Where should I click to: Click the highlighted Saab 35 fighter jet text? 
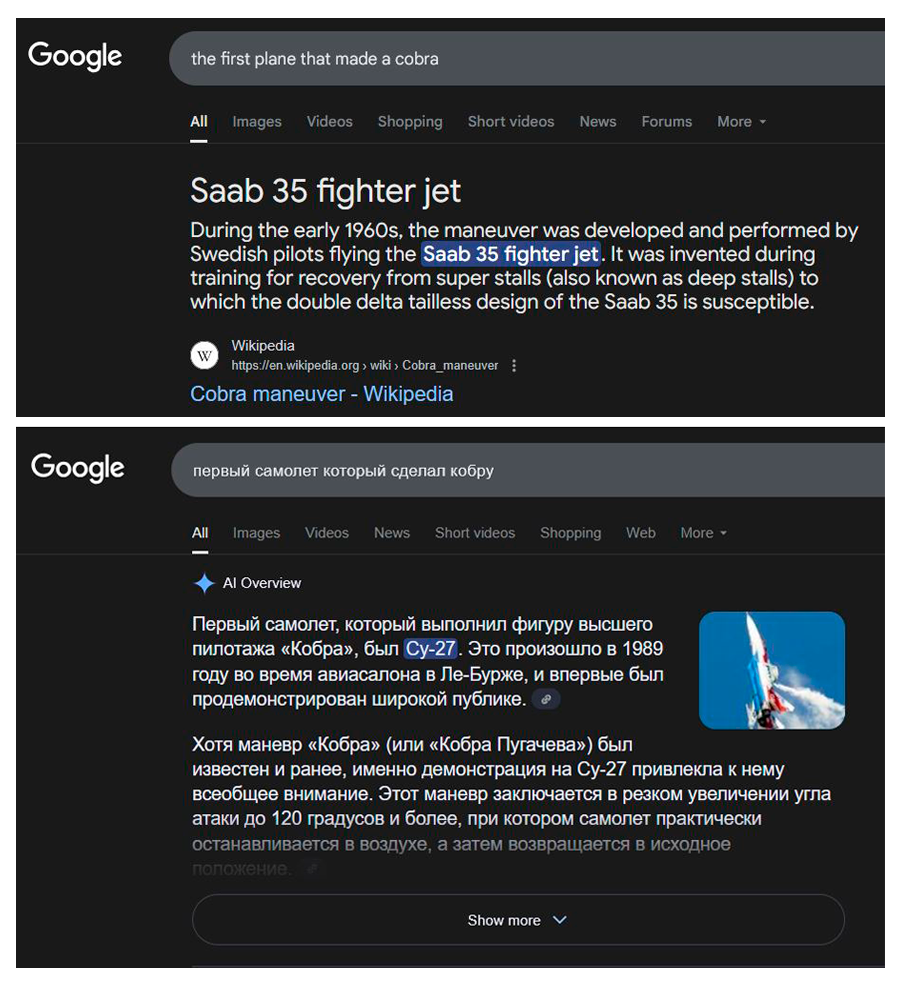click(x=510, y=254)
